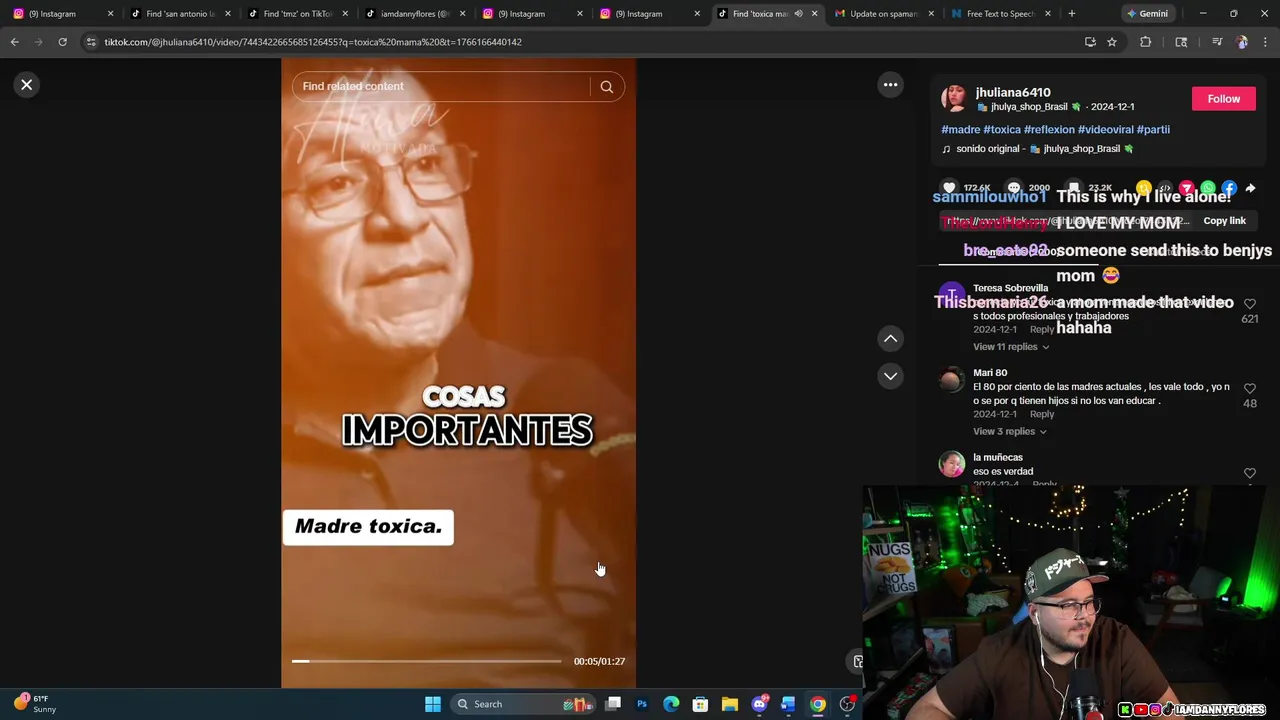
Task: Open the sonido original music link
Action: click(1037, 149)
